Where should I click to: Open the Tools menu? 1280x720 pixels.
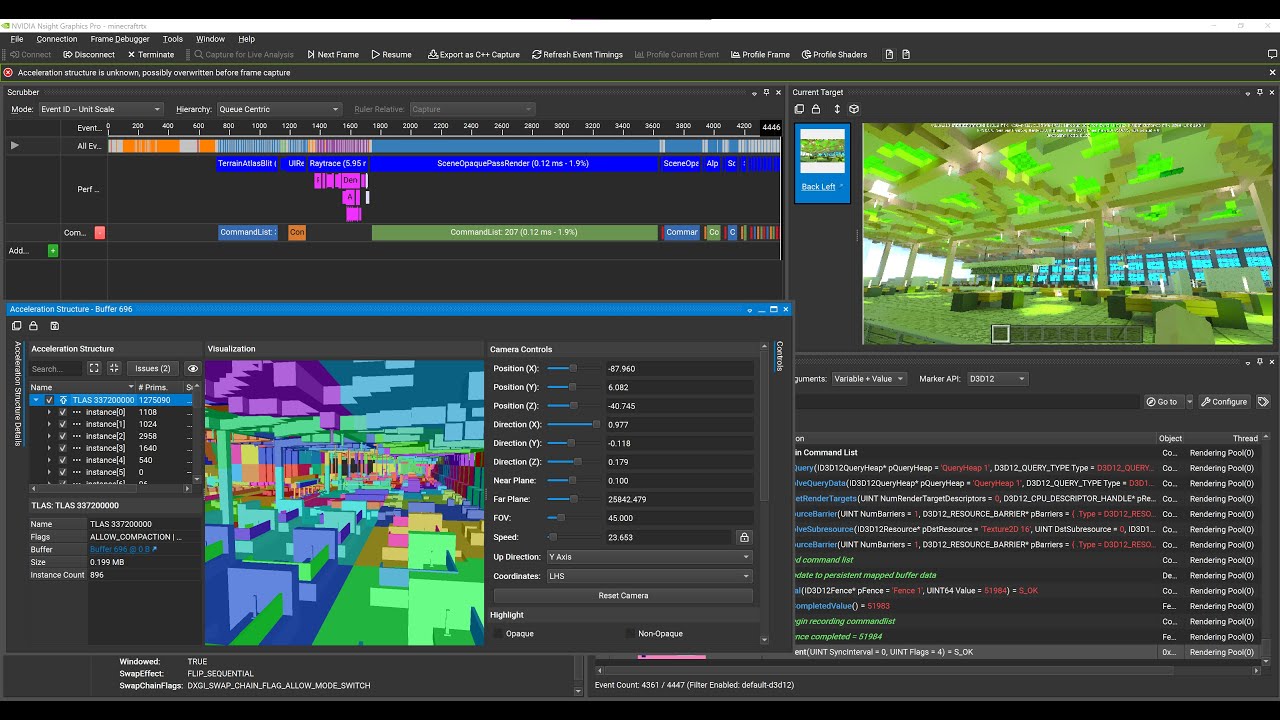click(x=173, y=39)
